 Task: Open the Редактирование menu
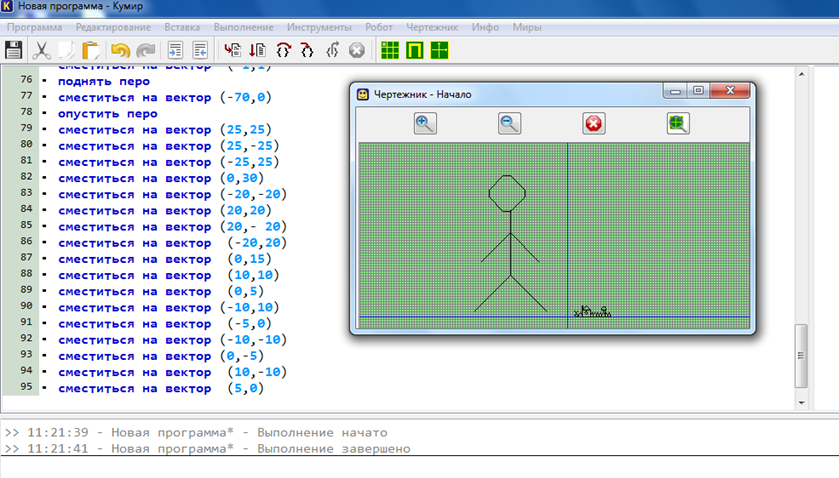pos(113,27)
